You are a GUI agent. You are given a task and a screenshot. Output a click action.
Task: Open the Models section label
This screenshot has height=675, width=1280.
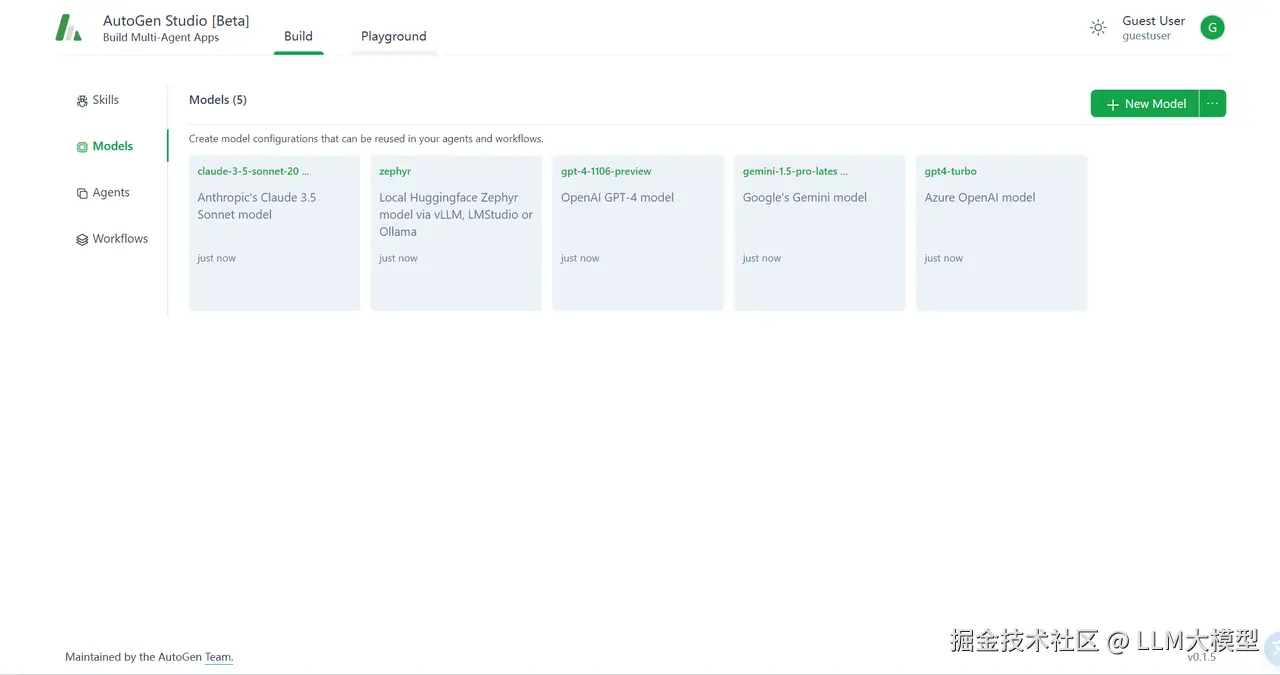coord(113,146)
